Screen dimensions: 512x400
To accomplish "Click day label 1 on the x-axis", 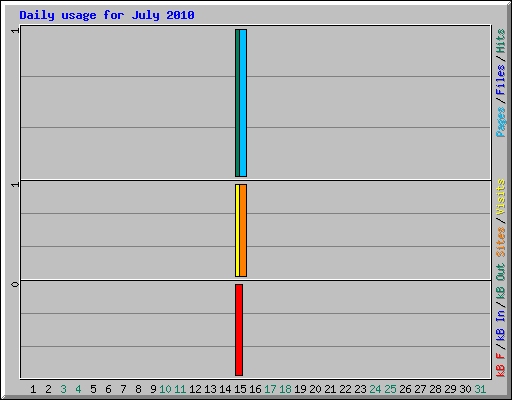I will click(33, 389).
